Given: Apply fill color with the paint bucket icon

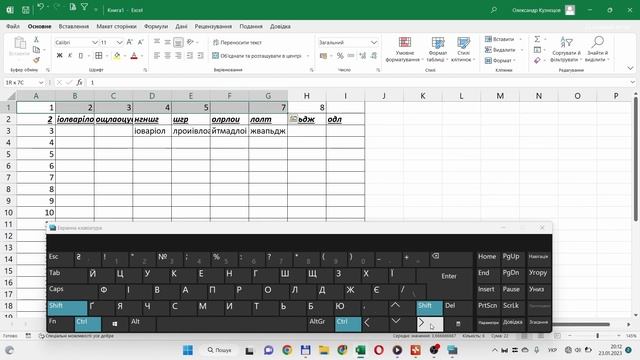Looking at the screenshot, I should point(117,56).
